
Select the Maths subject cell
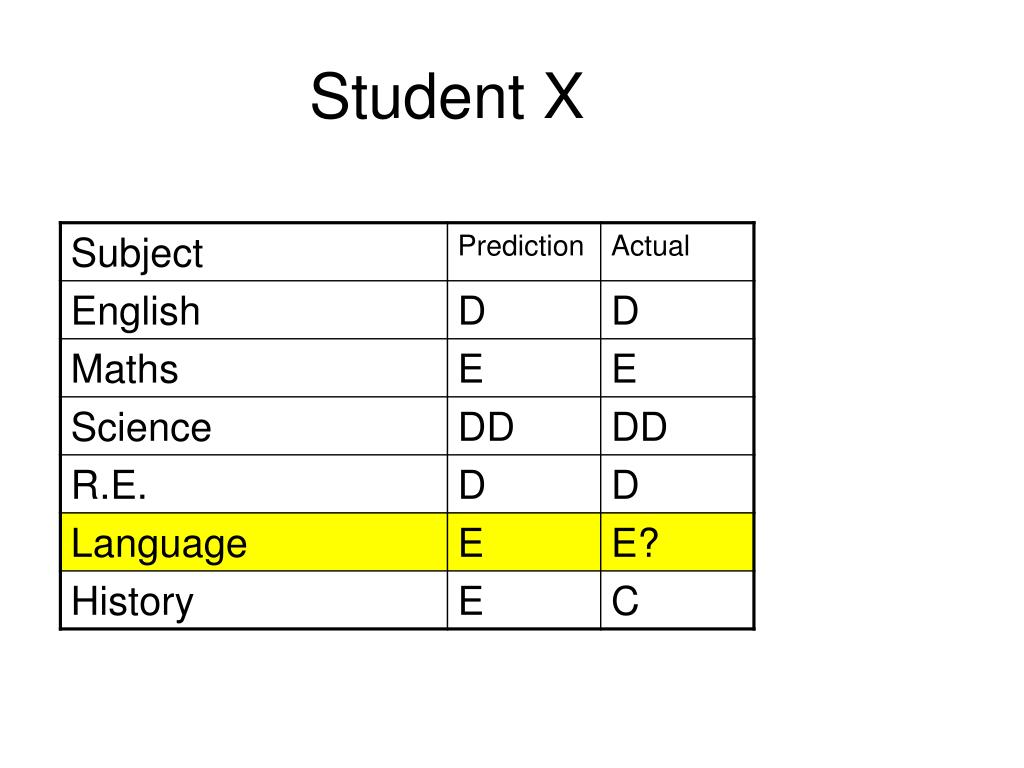pos(254,368)
